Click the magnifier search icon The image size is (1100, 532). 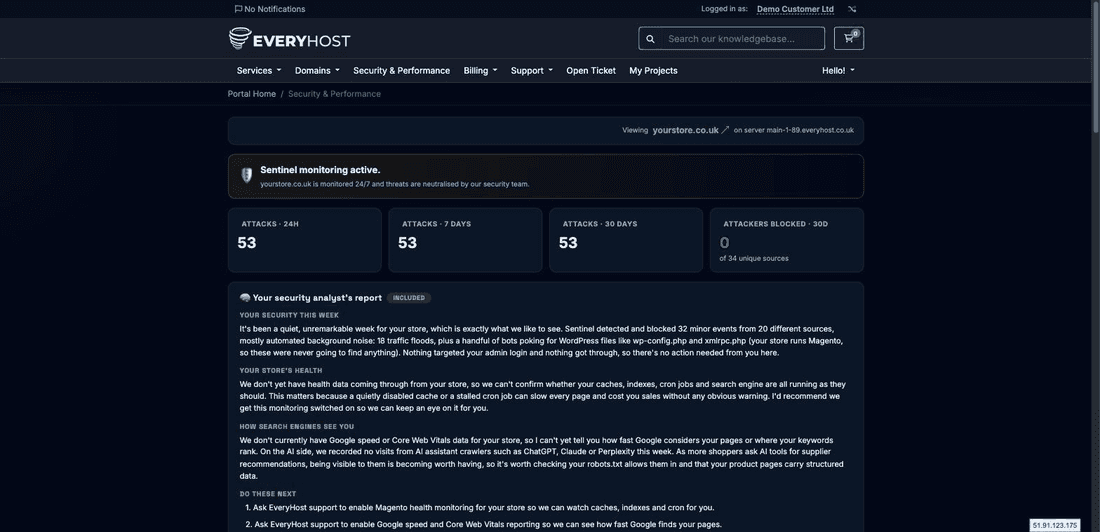650,39
